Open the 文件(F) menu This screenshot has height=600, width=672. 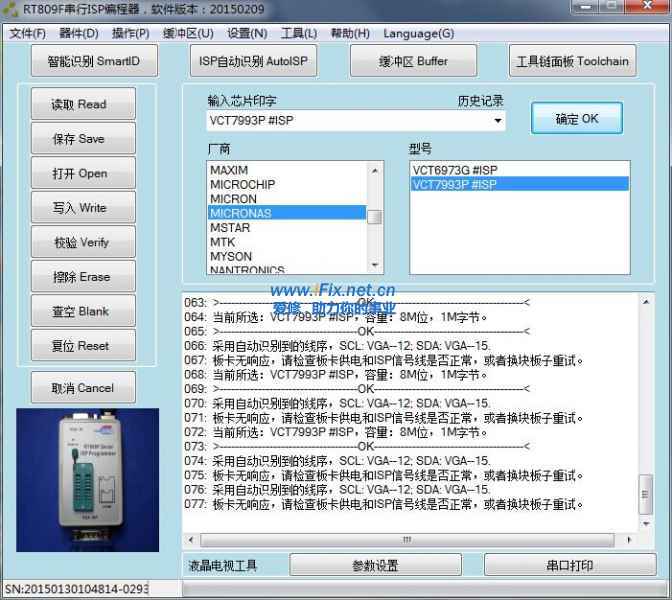coord(27,33)
